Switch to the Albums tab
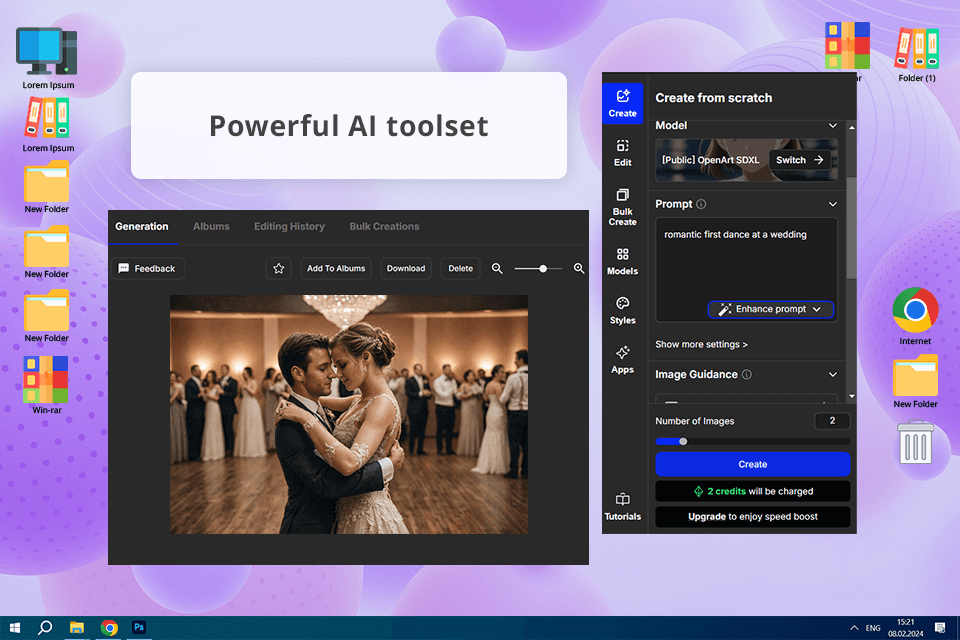This screenshot has width=960, height=640. [x=211, y=227]
